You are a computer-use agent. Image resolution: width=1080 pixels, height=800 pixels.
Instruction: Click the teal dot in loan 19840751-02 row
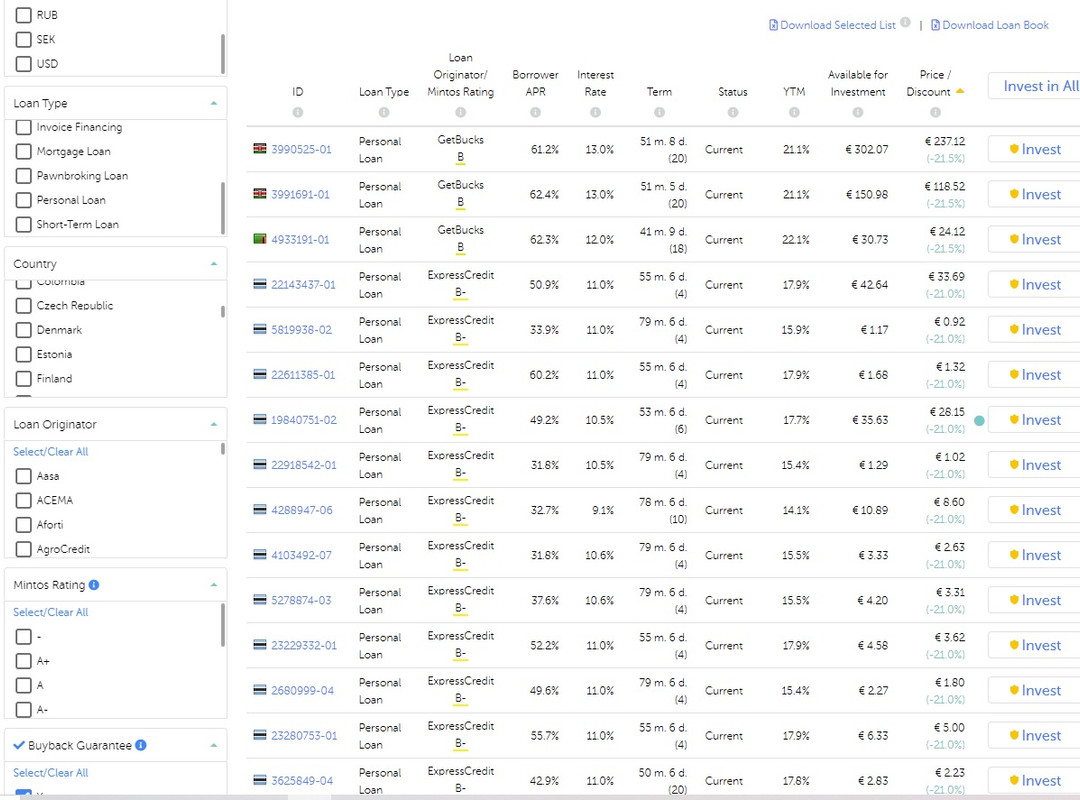979,420
